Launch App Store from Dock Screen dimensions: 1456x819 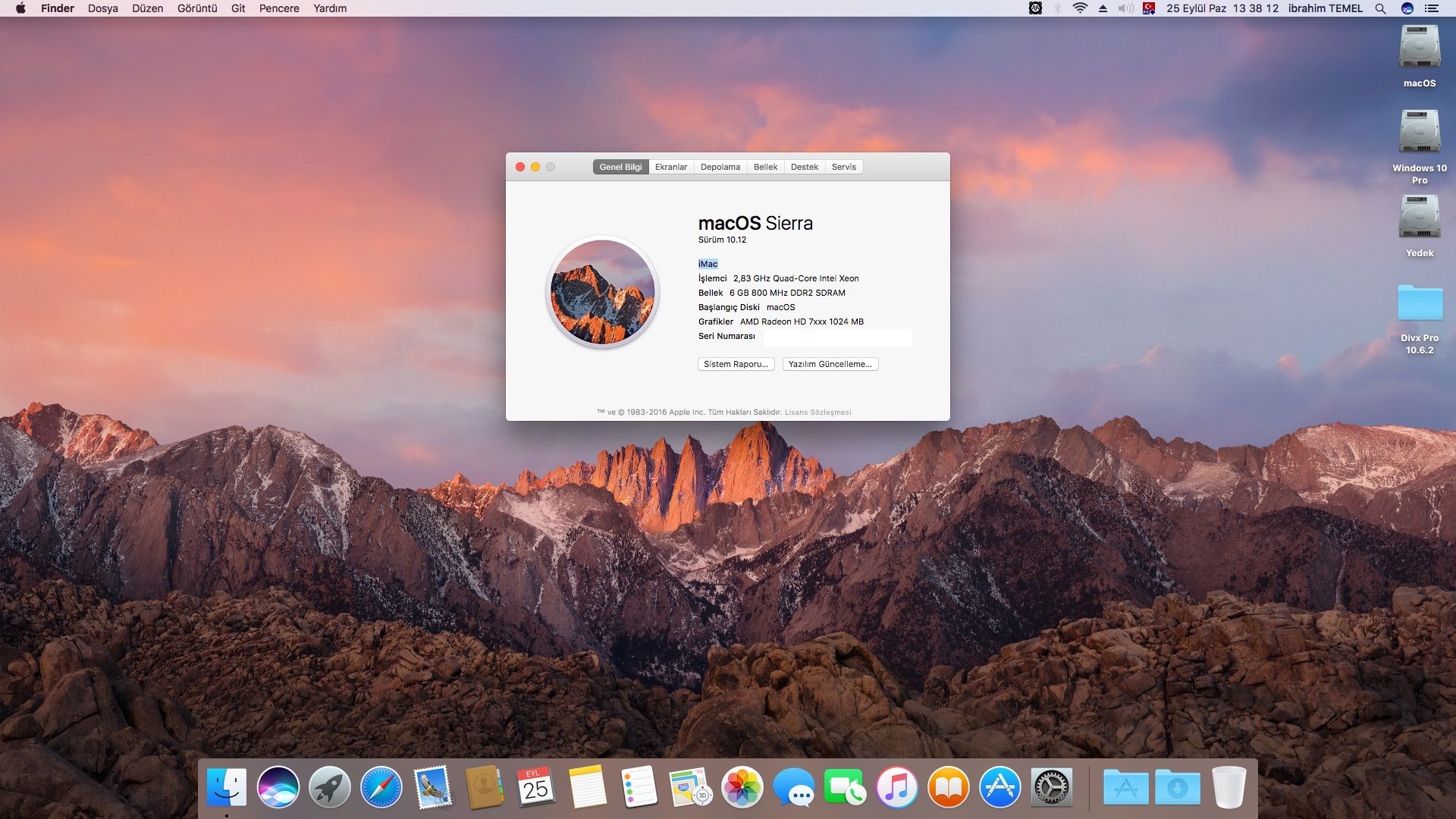pos(999,788)
